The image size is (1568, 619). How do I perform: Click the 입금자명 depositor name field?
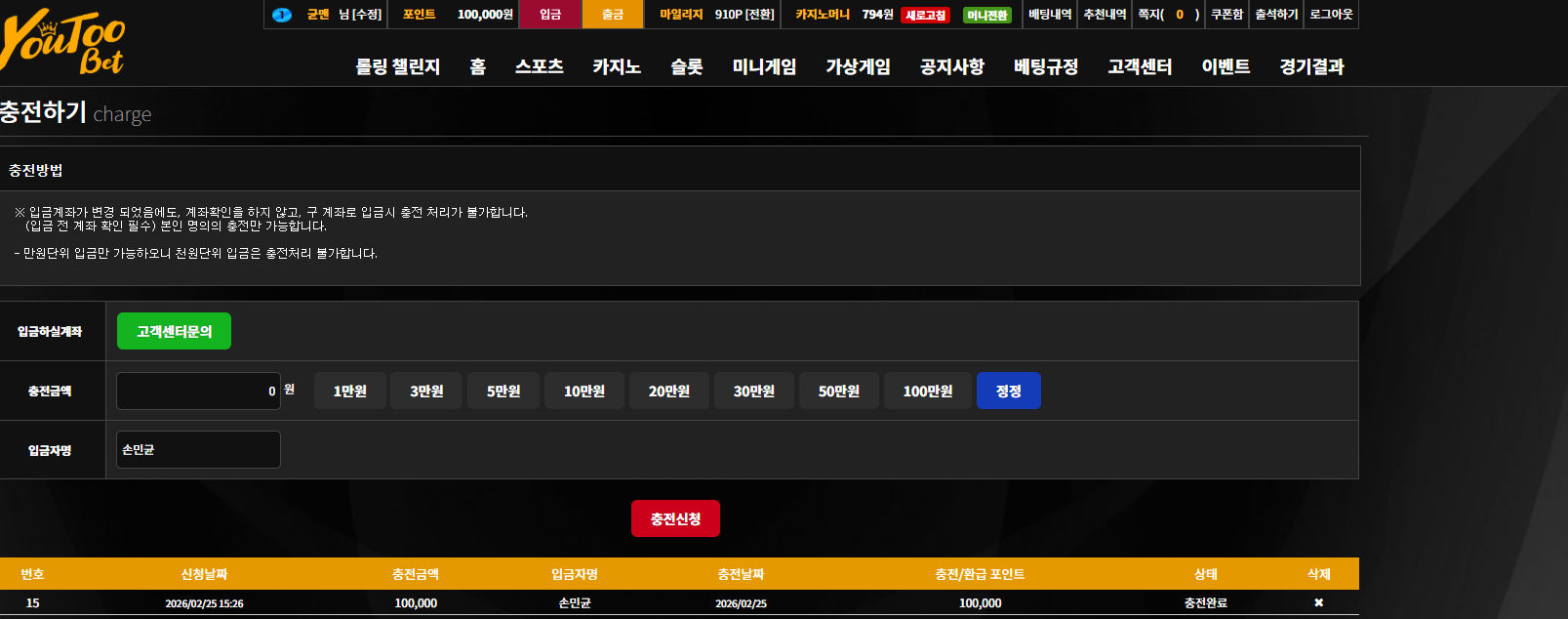point(198,449)
